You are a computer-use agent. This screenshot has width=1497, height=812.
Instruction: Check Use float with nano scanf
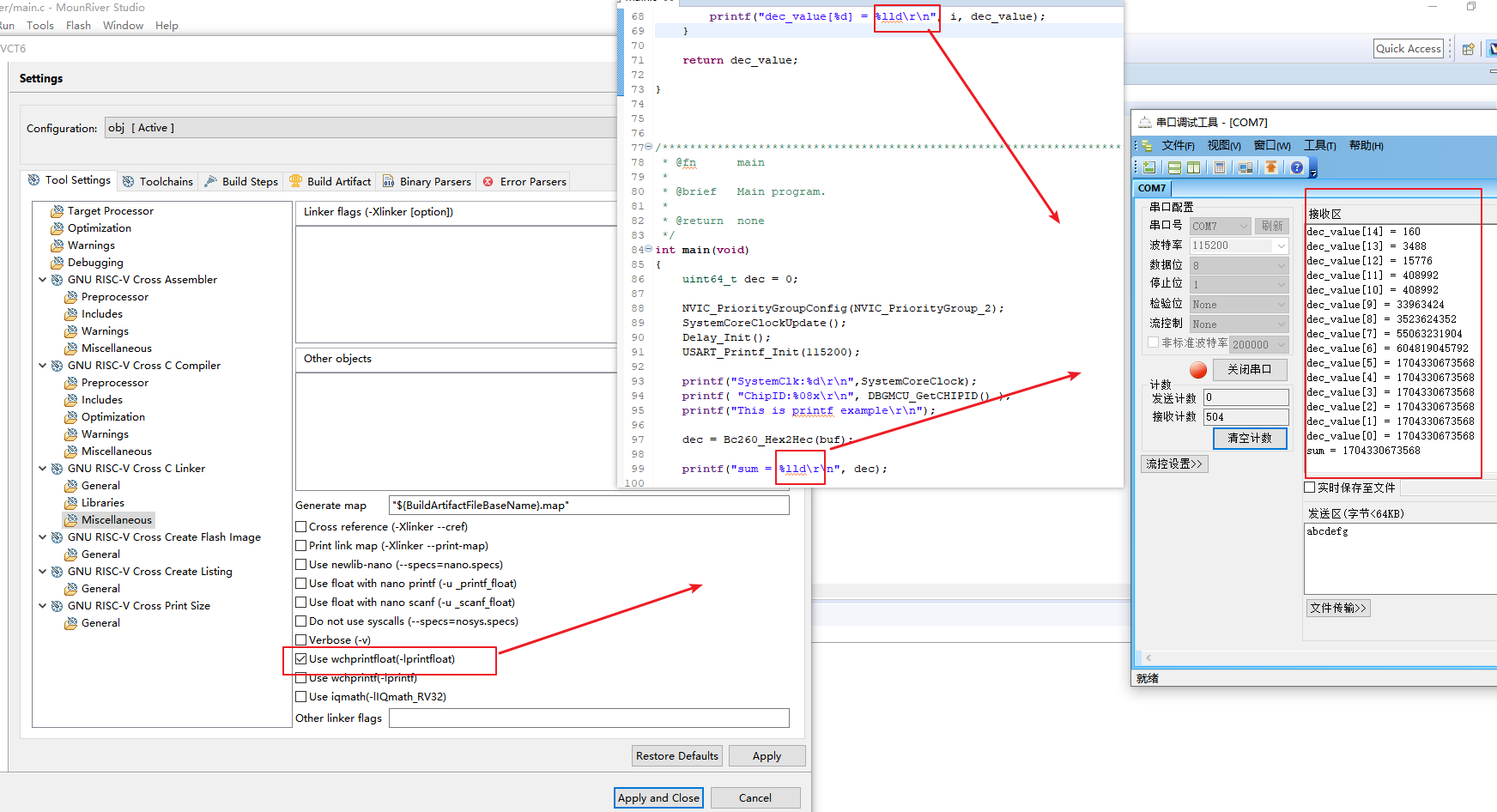[301, 603]
